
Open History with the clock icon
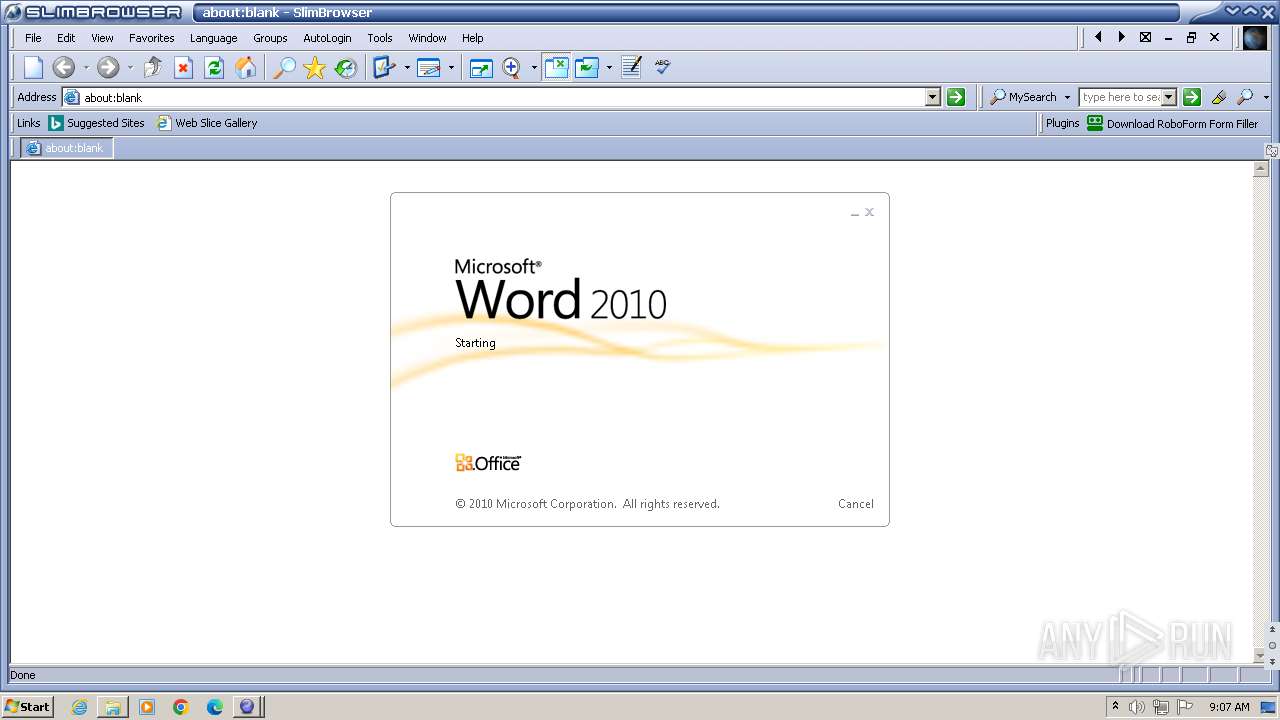(x=346, y=67)
